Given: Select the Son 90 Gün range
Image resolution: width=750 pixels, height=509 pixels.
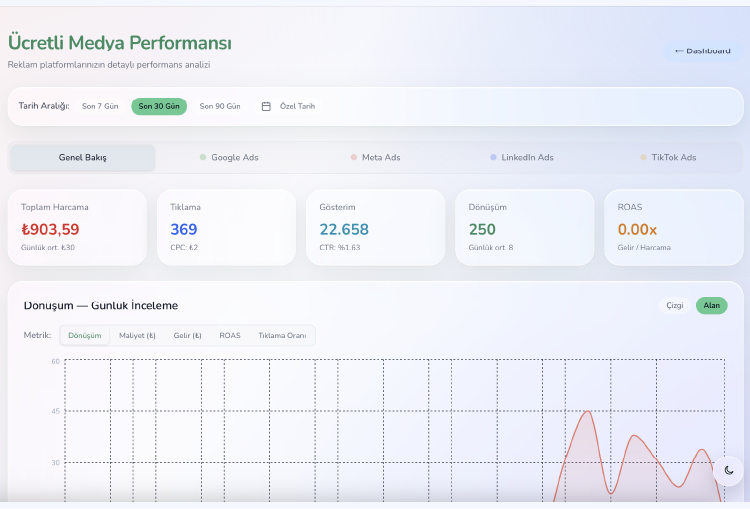Looking at the screenshot, I should pyautogui.click(x=220, y=106).
